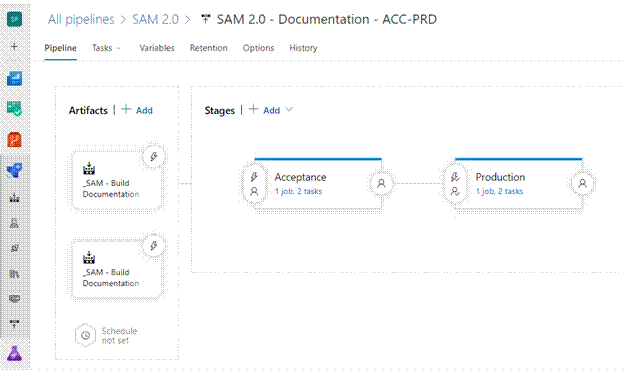
Task: Click the plus icon in the sidebar
Action: [x=14, y=46]
